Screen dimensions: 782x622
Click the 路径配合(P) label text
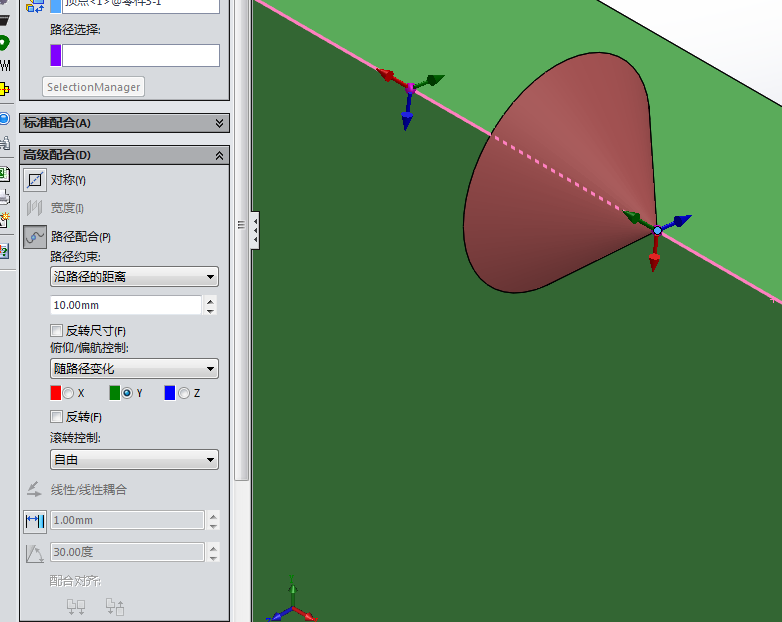tap(81, 236)
